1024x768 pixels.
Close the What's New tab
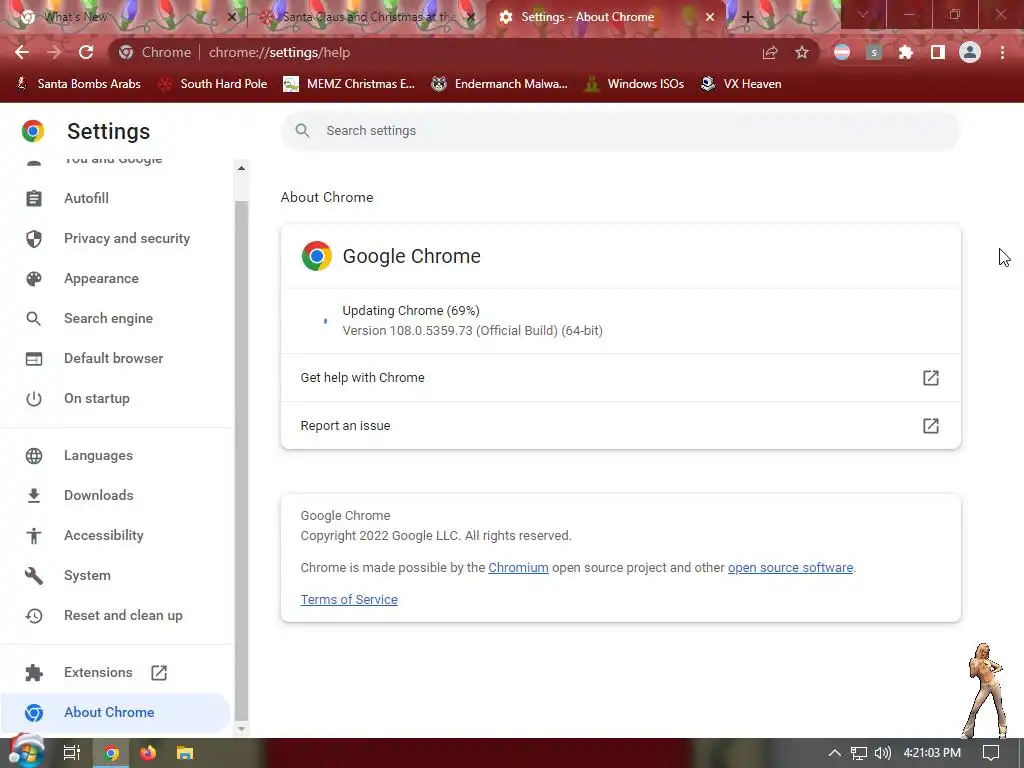[x=231, y=17]
